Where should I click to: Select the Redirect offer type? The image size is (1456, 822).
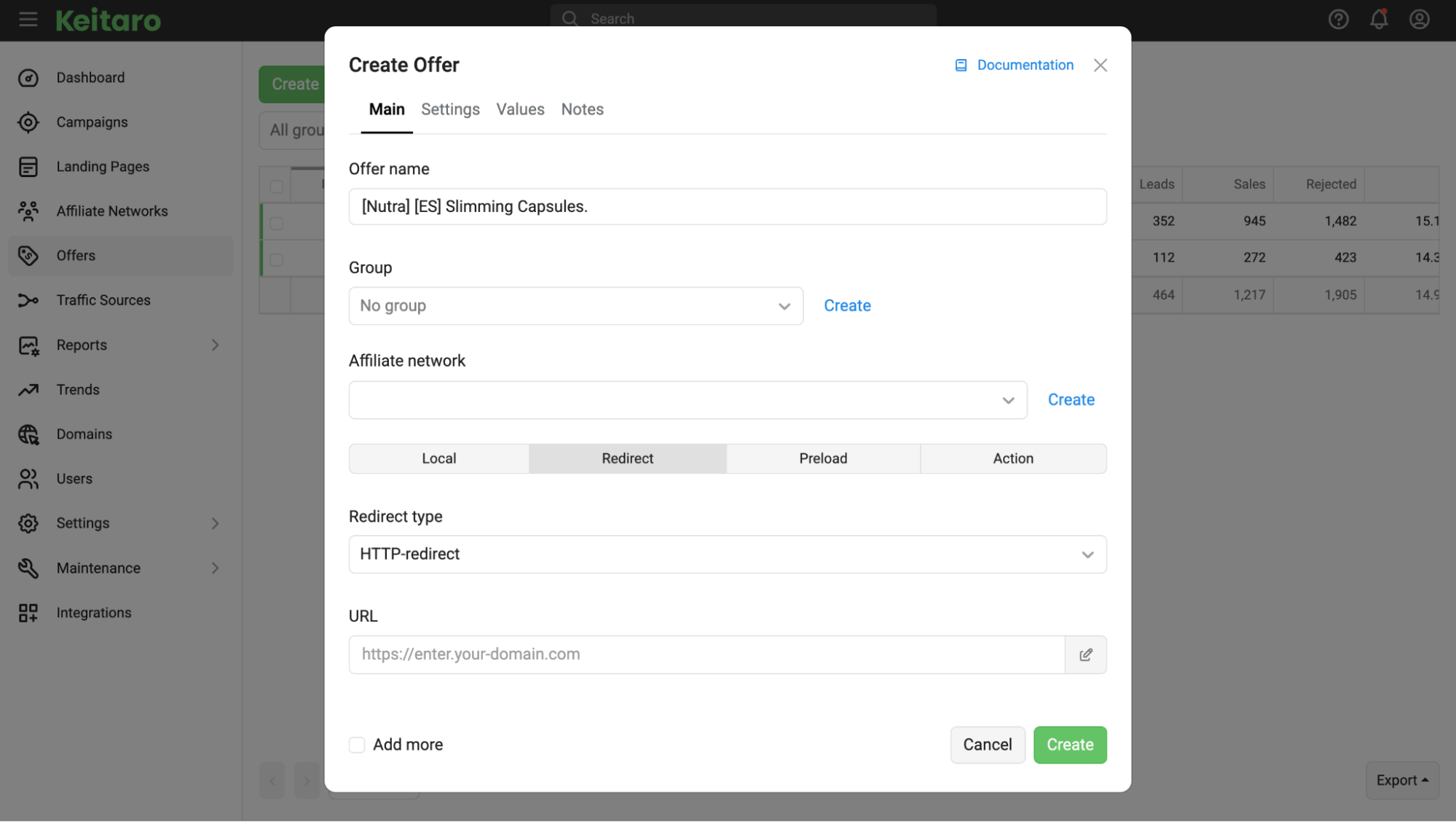[628, 458]
